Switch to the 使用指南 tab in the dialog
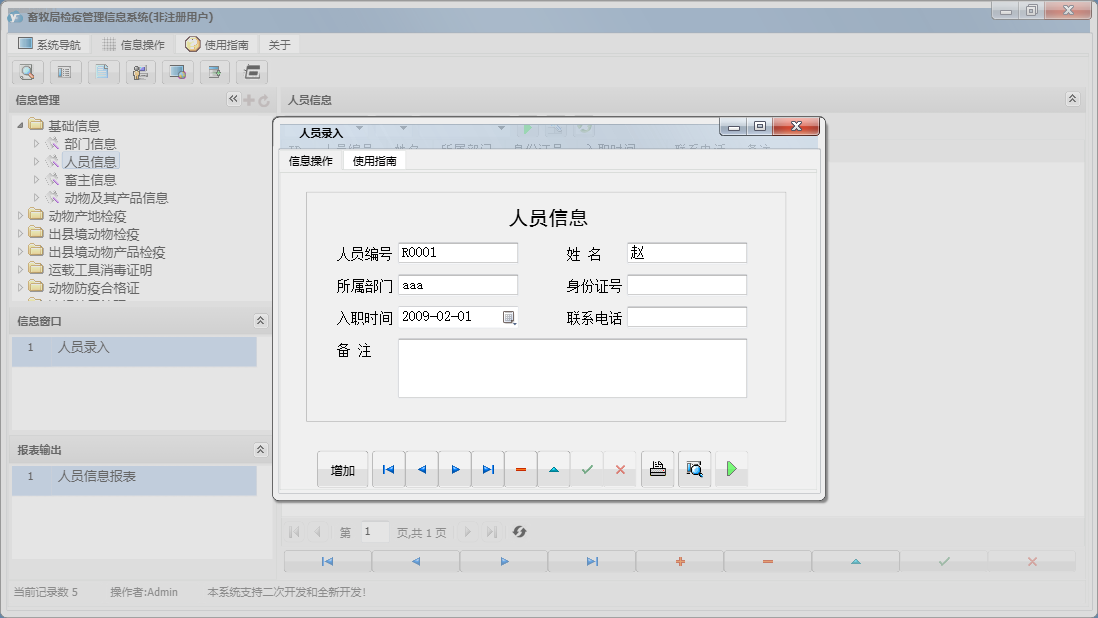This screenshot has height=618, width=1098. click(x=372, y=159)
